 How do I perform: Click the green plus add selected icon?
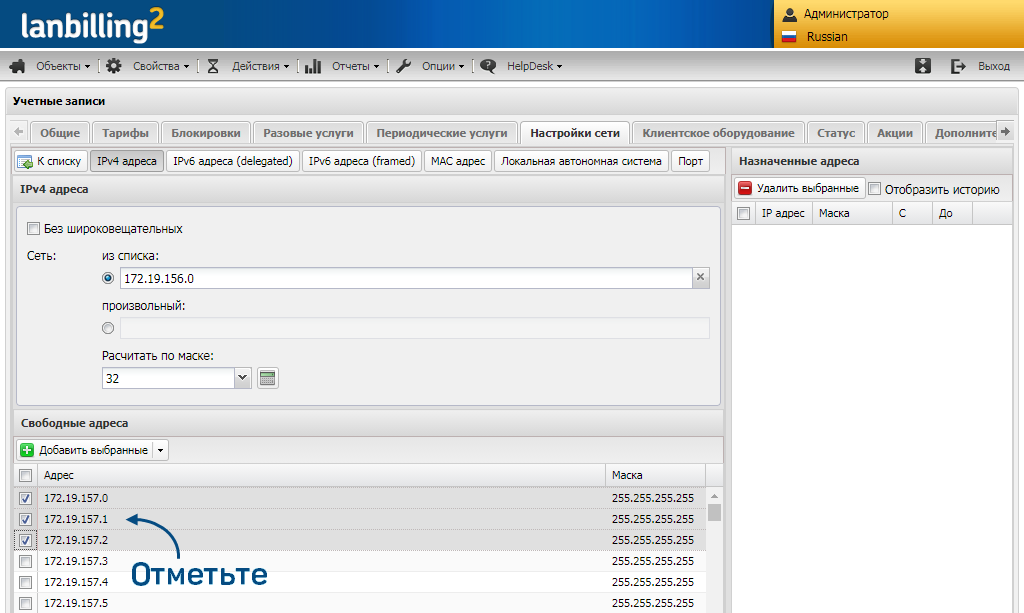[x=27, y=450]
